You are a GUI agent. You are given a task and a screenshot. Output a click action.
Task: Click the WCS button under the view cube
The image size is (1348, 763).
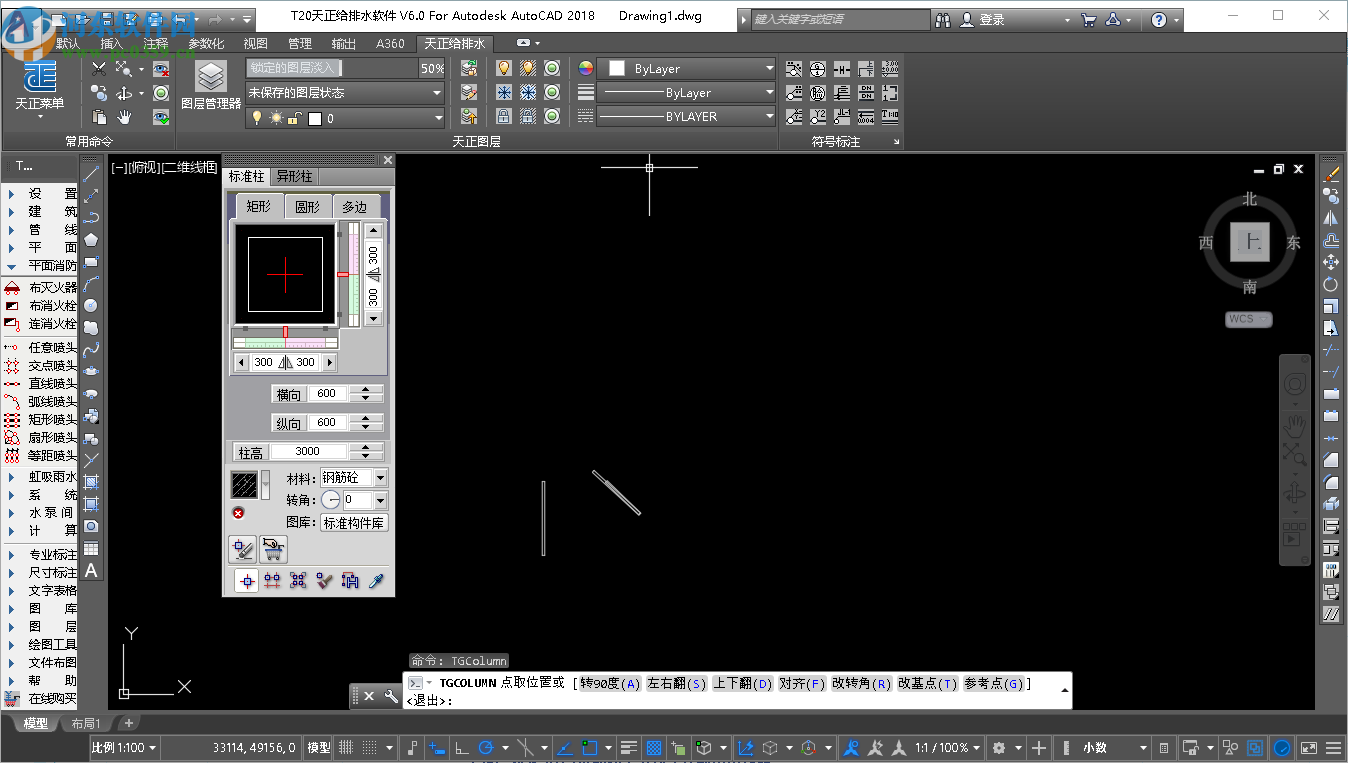(1249, 319)
